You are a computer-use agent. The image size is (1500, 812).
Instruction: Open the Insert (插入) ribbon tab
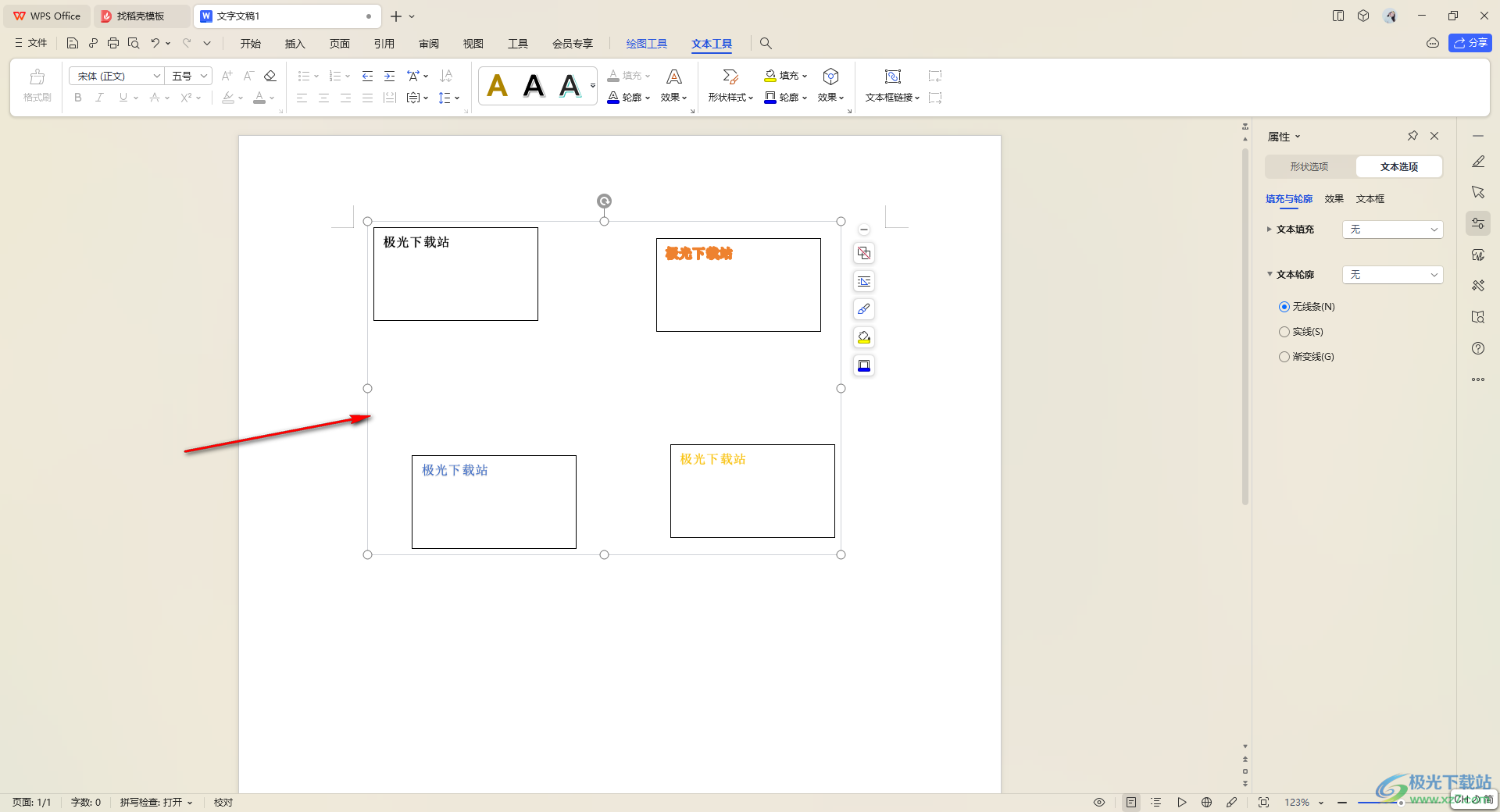[x=295, y=44]
